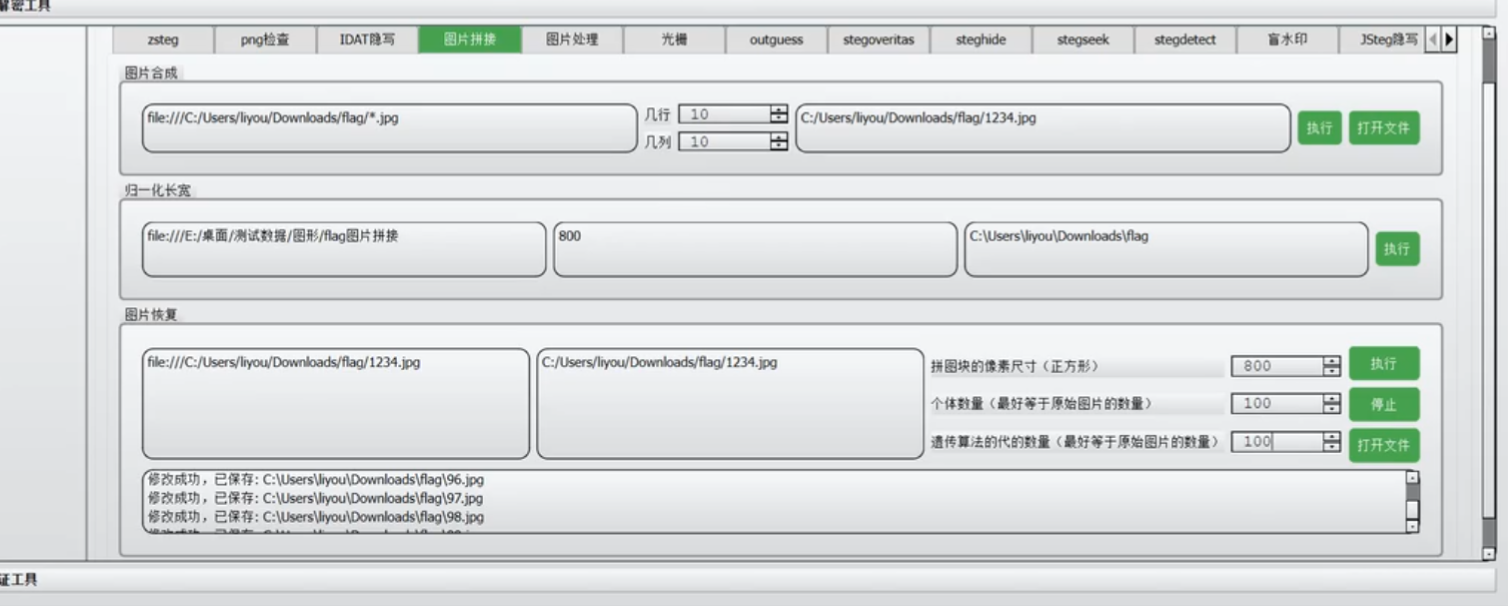Image resolution: width=1508 pixels, height=606 pixels.
Task: Decrease the 几列 value with down arrow
Action: tap(779, 146)
